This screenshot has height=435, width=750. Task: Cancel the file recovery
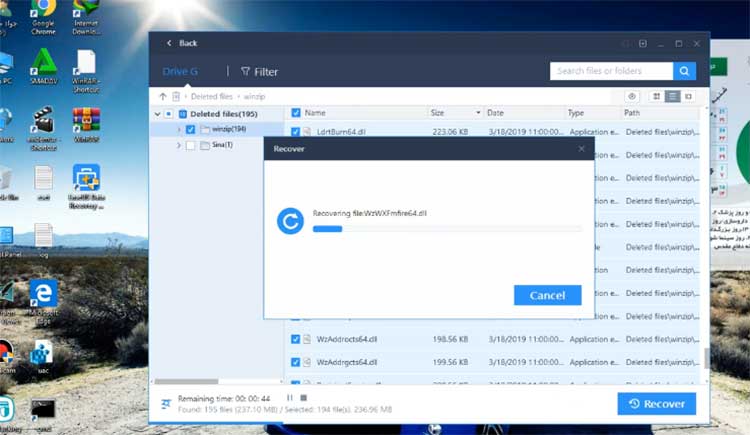[547, 295]
